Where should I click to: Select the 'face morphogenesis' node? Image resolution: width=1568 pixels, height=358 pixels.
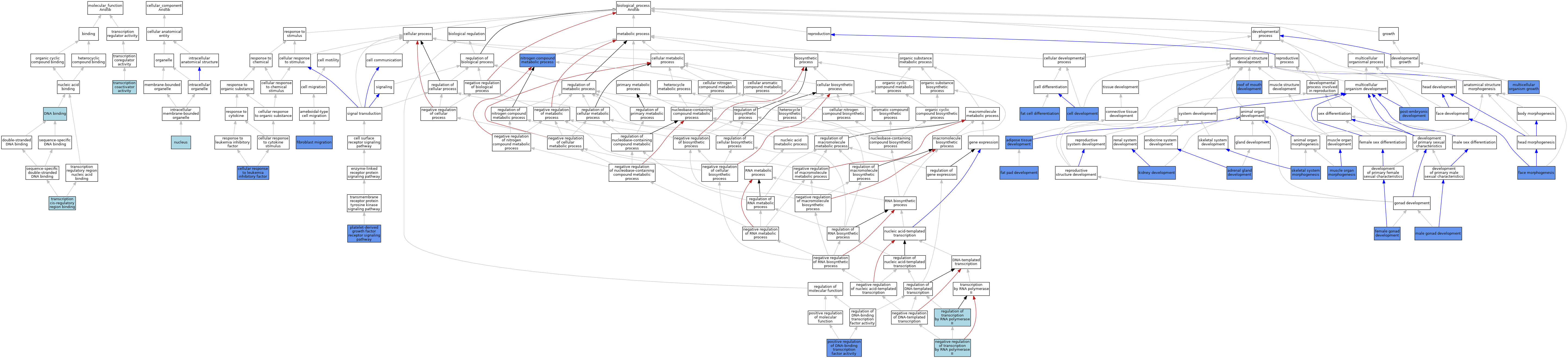coord(1536,172)
